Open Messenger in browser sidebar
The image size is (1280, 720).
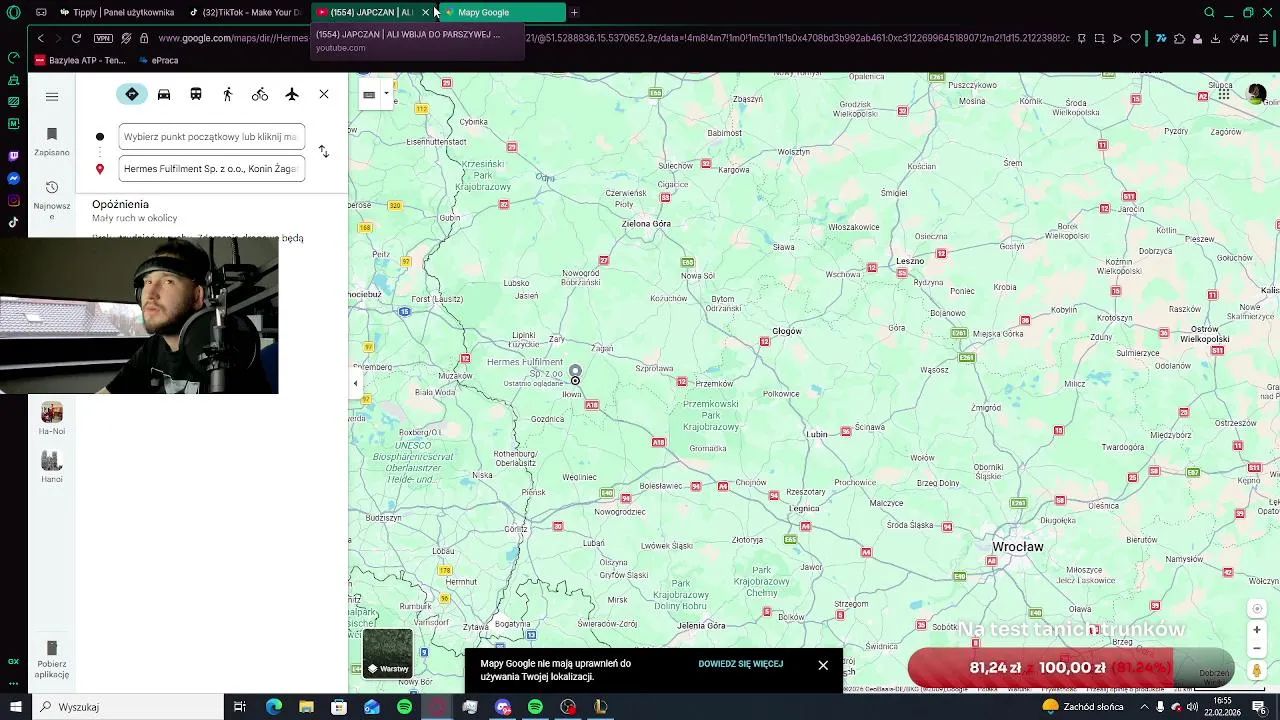(x=13, y=178)
